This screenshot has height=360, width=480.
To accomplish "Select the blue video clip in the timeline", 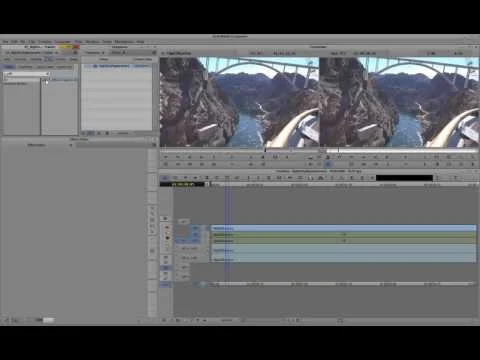I will (344, 228).
